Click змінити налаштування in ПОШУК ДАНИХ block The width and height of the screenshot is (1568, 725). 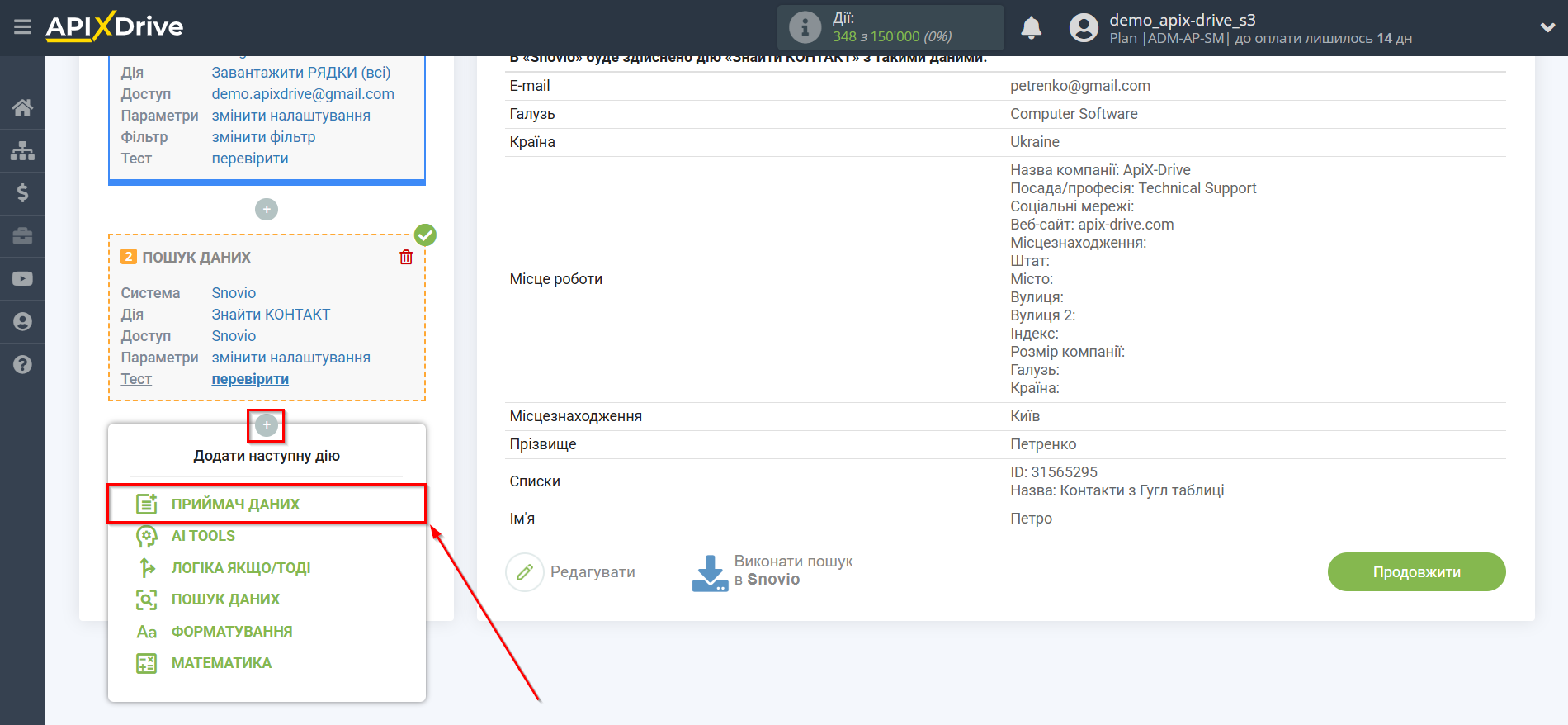tap(290, 358)
